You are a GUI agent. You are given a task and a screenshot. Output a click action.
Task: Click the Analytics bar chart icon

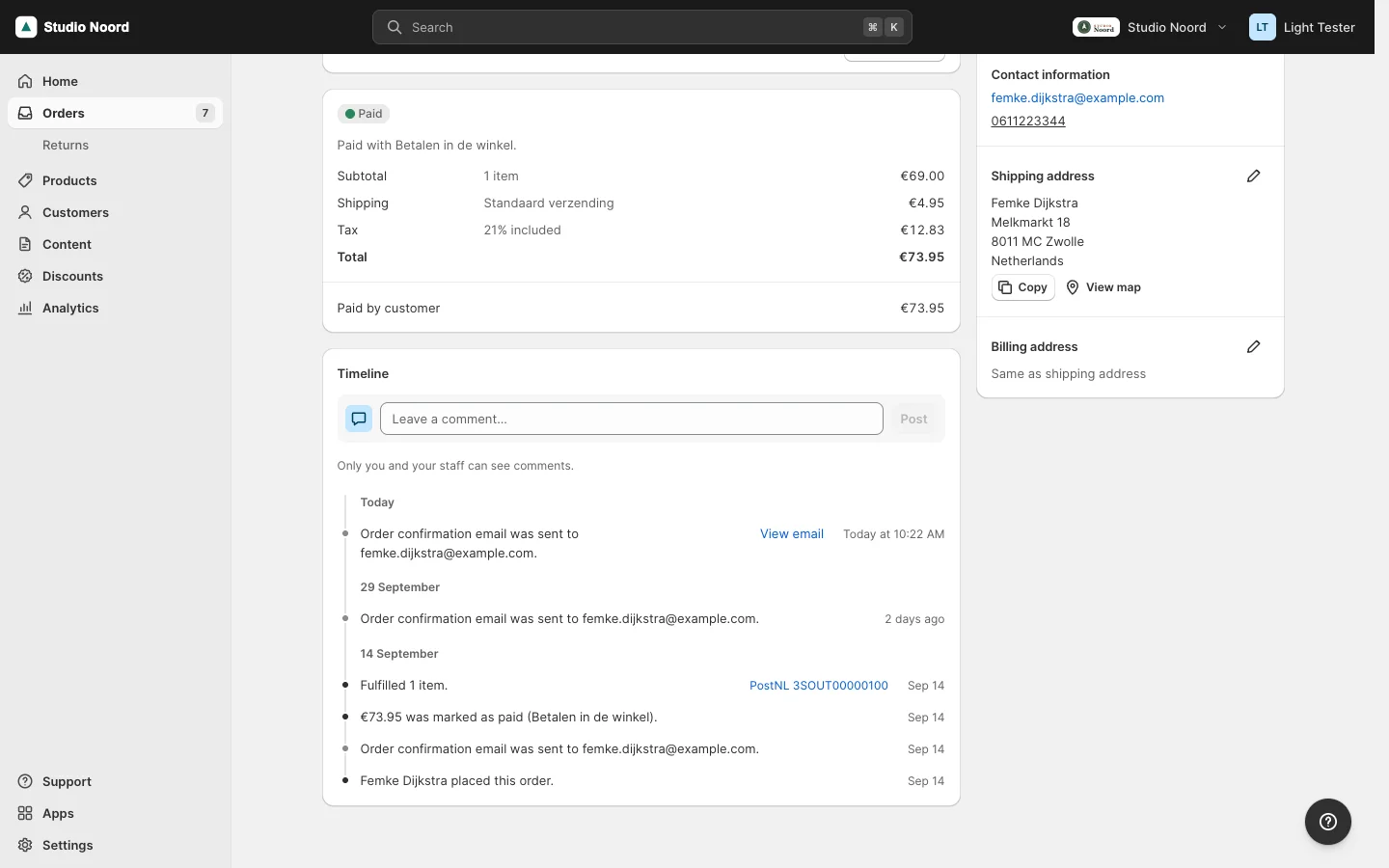tap(25, 308)
